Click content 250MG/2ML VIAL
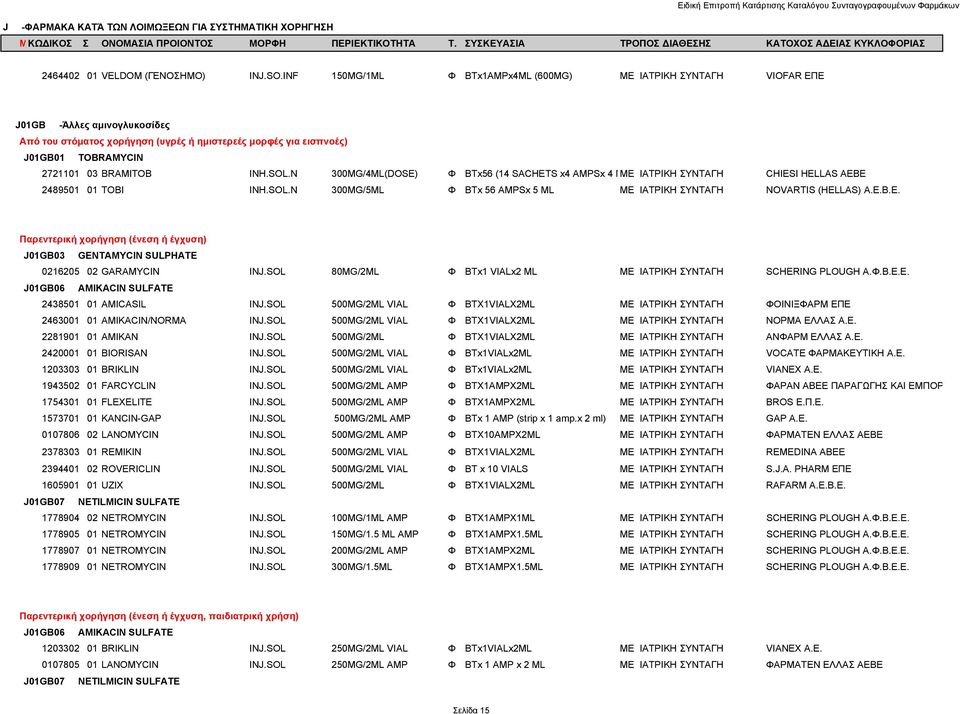960x714 pixels. click(369, 648)
